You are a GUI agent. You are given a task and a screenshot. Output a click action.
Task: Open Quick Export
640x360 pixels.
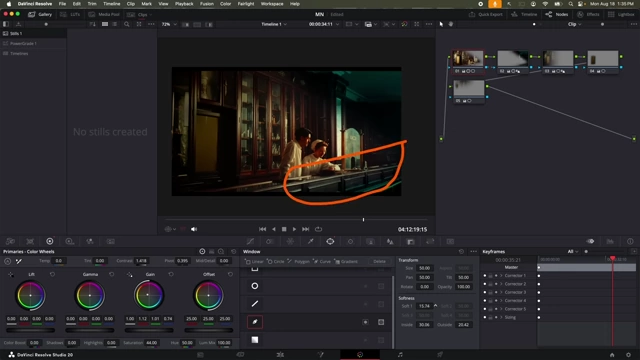point(486,14)
